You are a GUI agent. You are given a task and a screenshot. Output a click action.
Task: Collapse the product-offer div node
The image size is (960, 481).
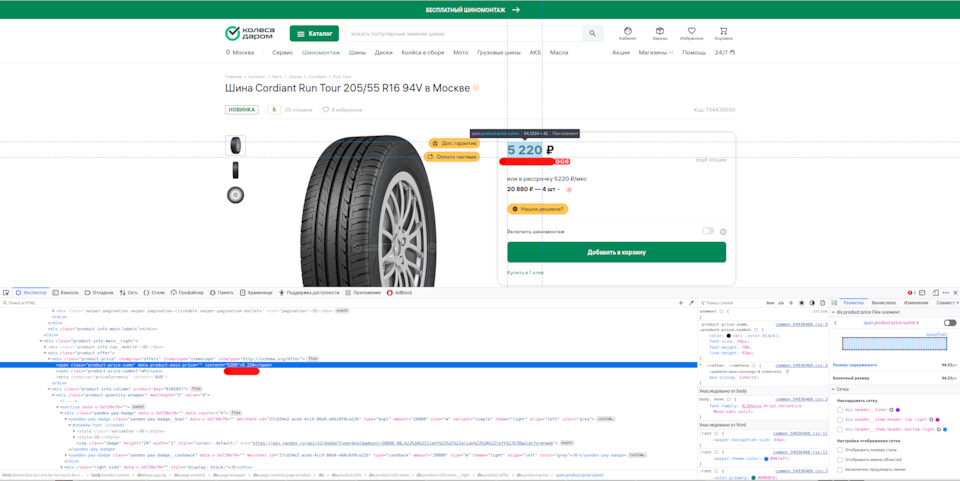(x=45, y=352)
